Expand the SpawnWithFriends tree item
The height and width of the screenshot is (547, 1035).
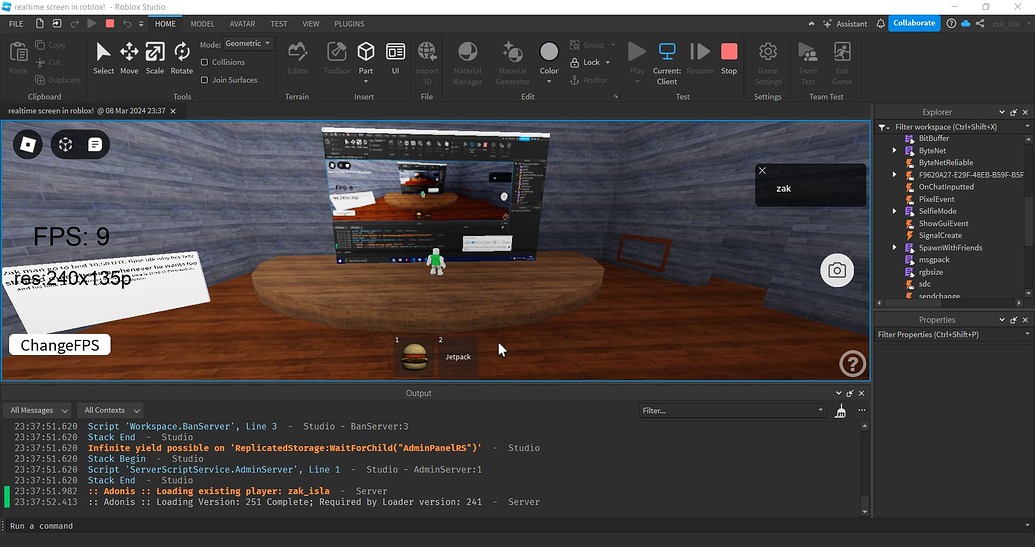pos(895,248)
